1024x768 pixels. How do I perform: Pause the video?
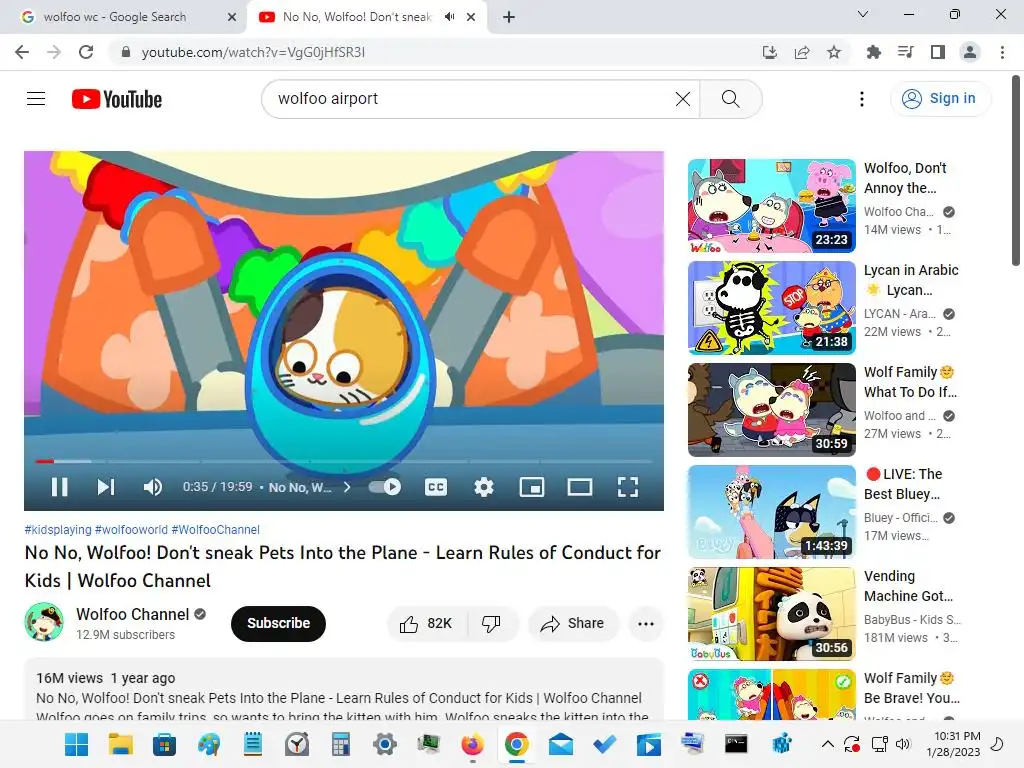(x=59, y=487)
